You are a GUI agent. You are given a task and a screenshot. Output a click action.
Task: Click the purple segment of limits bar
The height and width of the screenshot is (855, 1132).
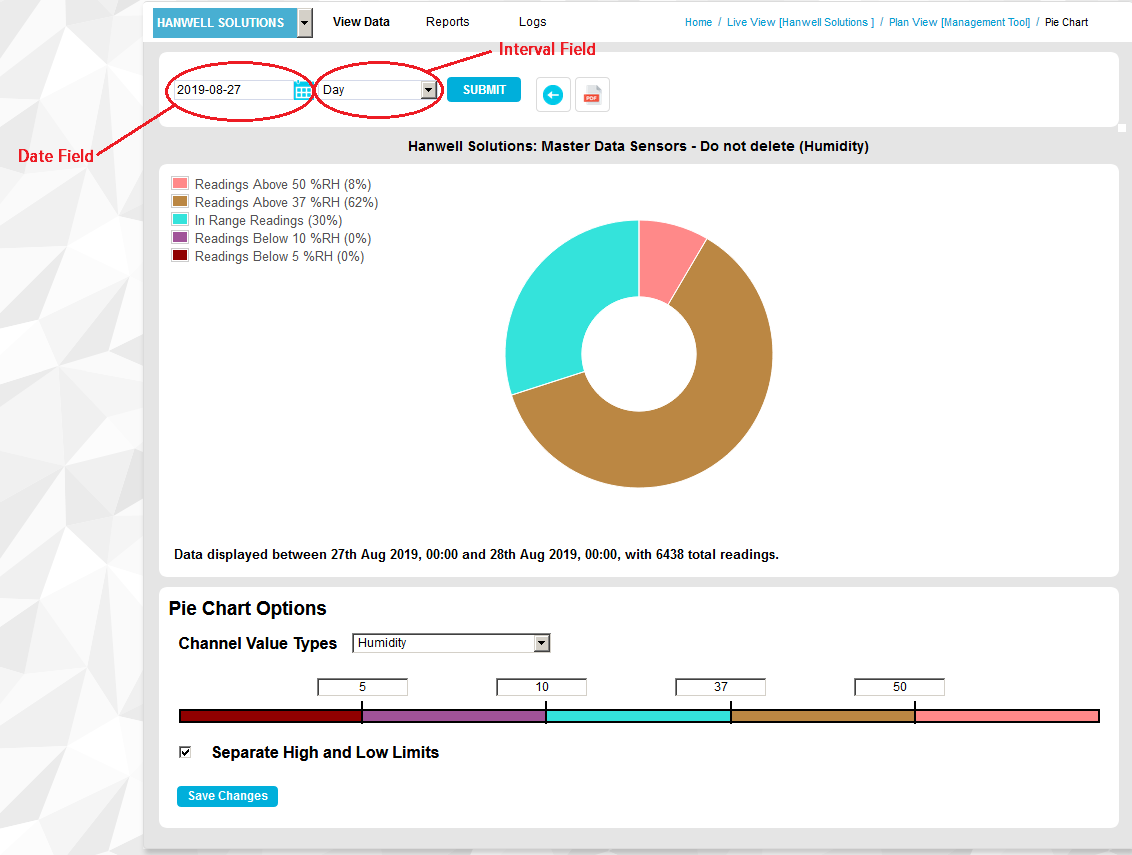click(453, 716)
